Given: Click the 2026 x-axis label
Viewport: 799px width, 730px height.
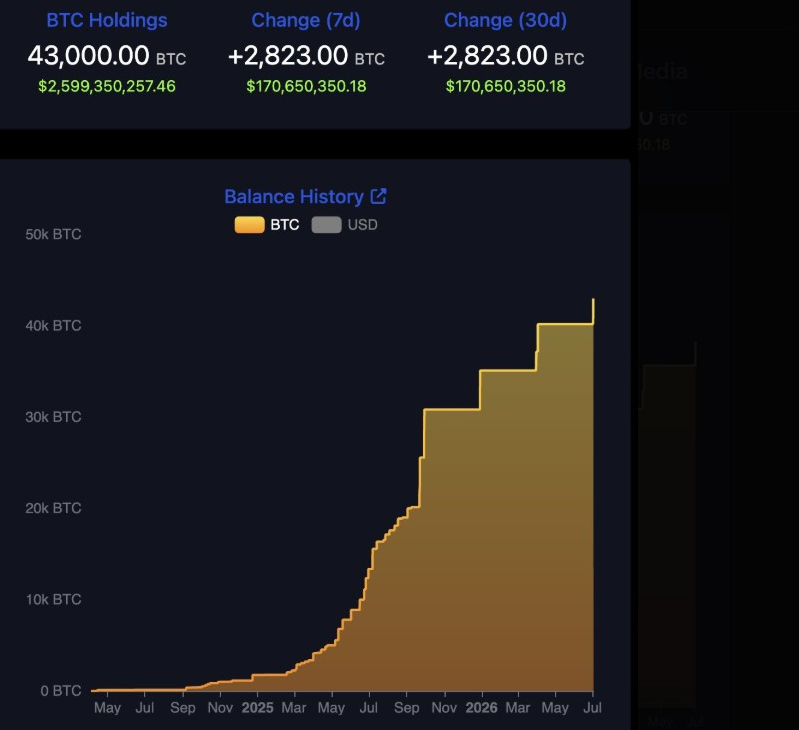Looking at the screenshot, I should point(482,708).
